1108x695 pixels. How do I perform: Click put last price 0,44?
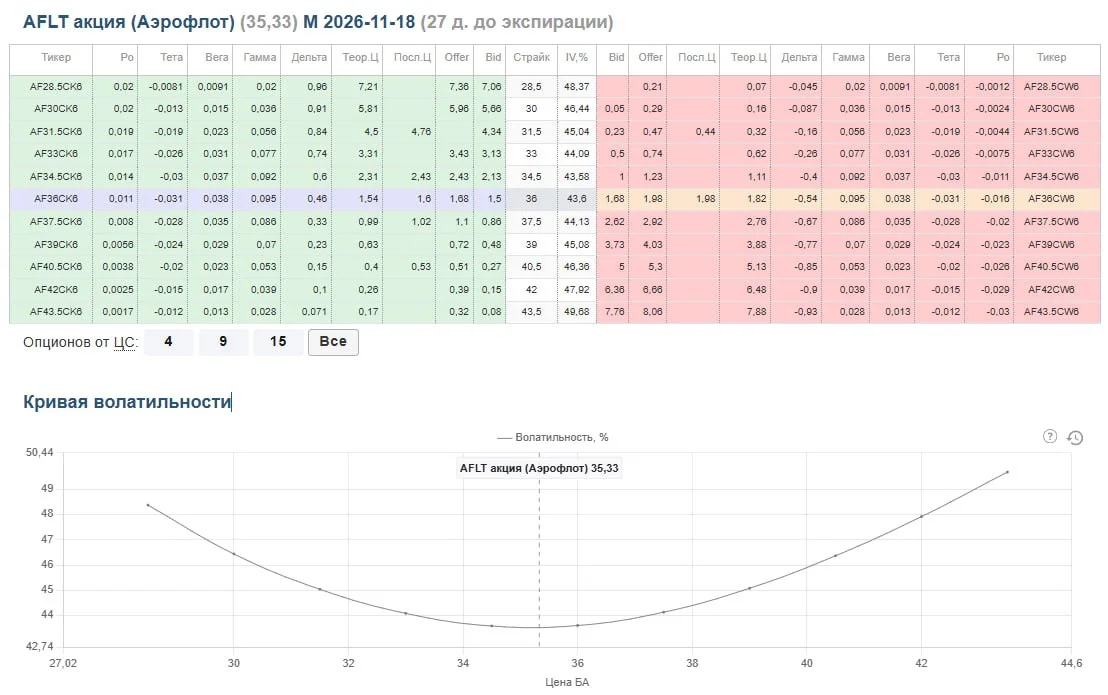(x=705, y=131)
